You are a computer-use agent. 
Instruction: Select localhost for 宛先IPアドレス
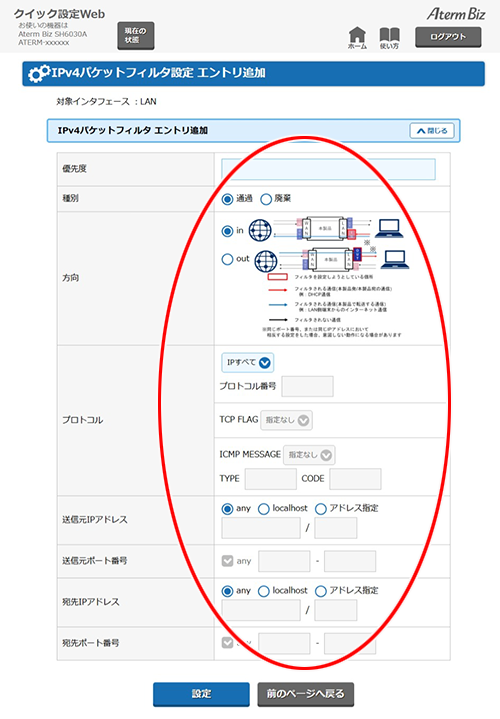click(x=264, y=591)
